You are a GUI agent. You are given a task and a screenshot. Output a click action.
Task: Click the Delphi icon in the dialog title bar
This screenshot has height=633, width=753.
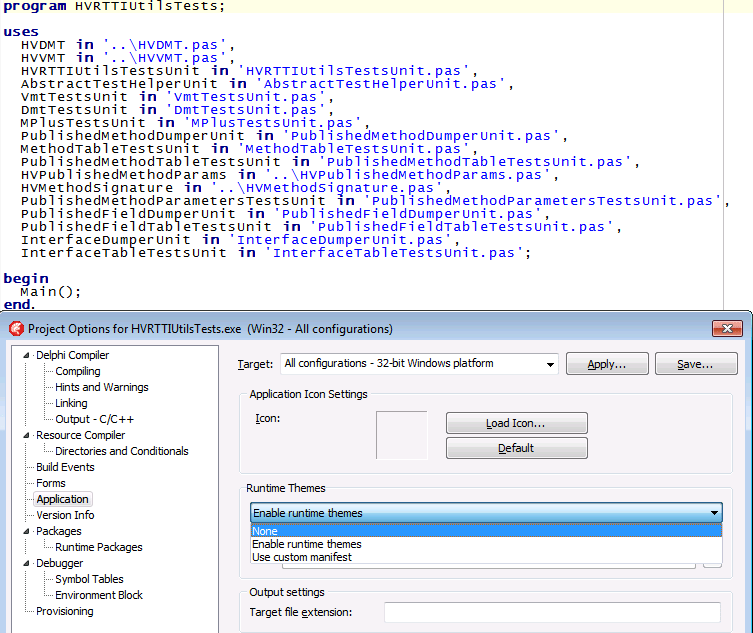[x=15, y=328]
